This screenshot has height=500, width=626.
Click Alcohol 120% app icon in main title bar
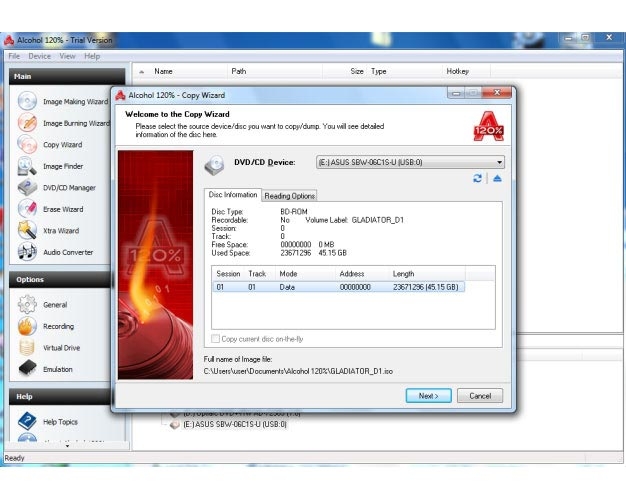[x=9, y=40]
